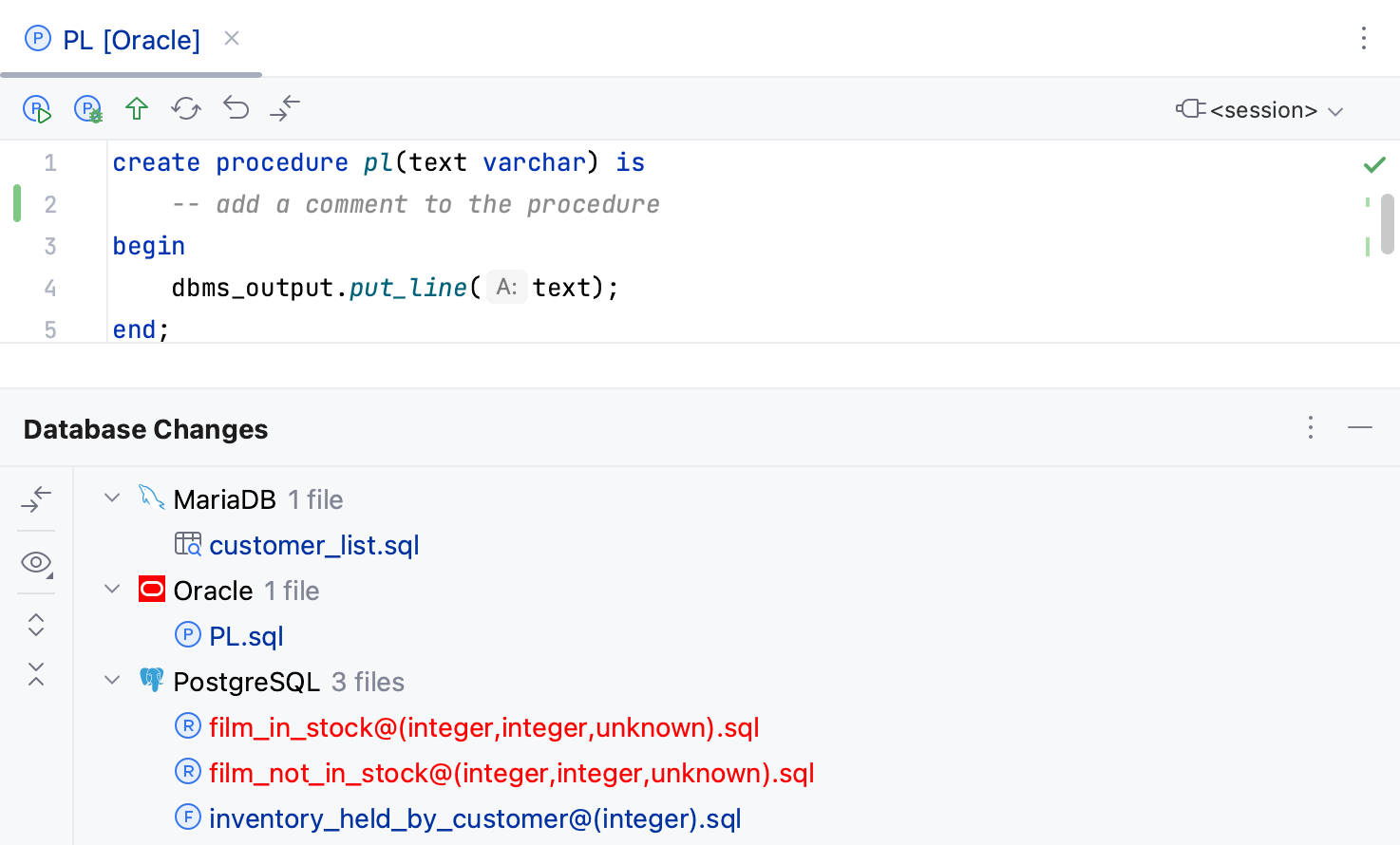Debug the procedure using the bug icon
Screen dimensions: 1400x845
pos(87,108)
